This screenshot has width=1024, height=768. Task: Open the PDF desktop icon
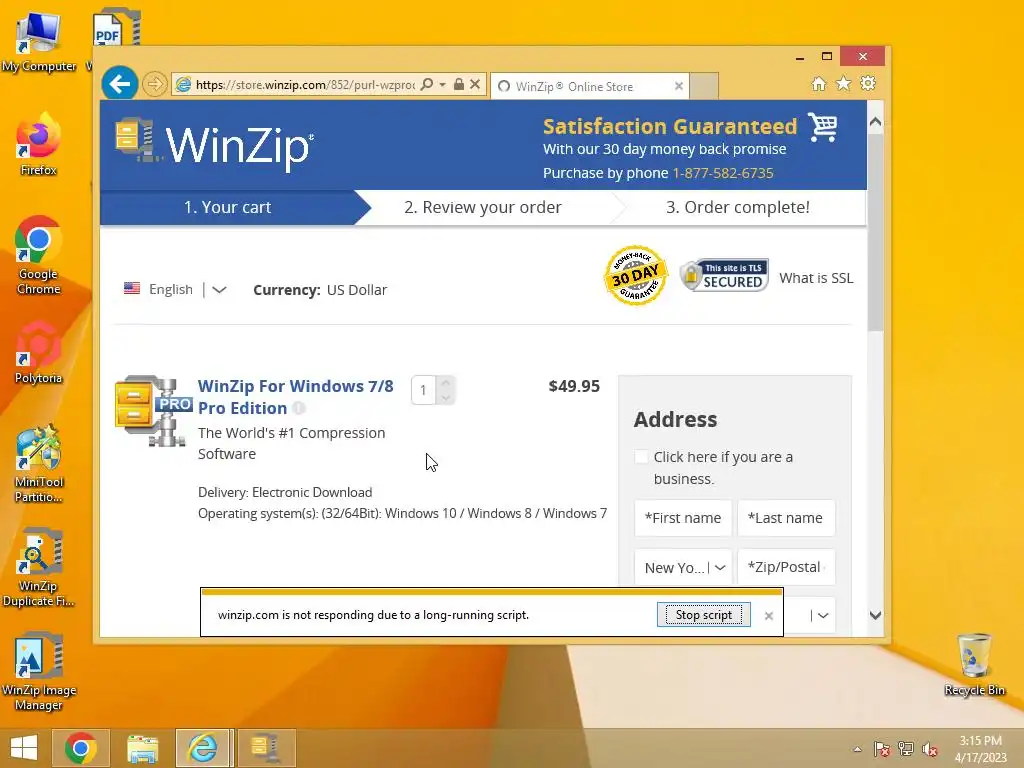click(116, 27)
